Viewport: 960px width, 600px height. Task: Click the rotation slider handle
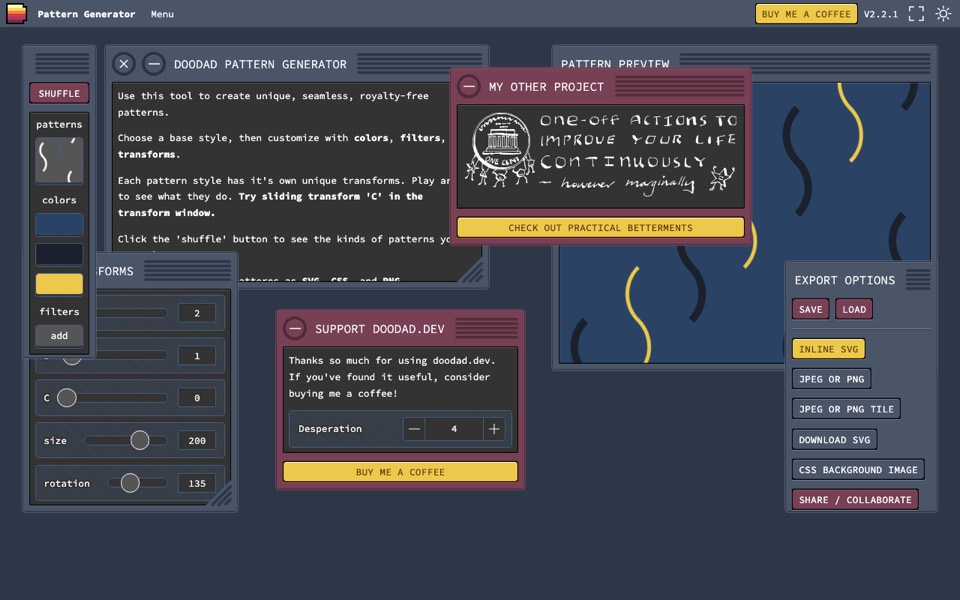click(x=130, y=483)
